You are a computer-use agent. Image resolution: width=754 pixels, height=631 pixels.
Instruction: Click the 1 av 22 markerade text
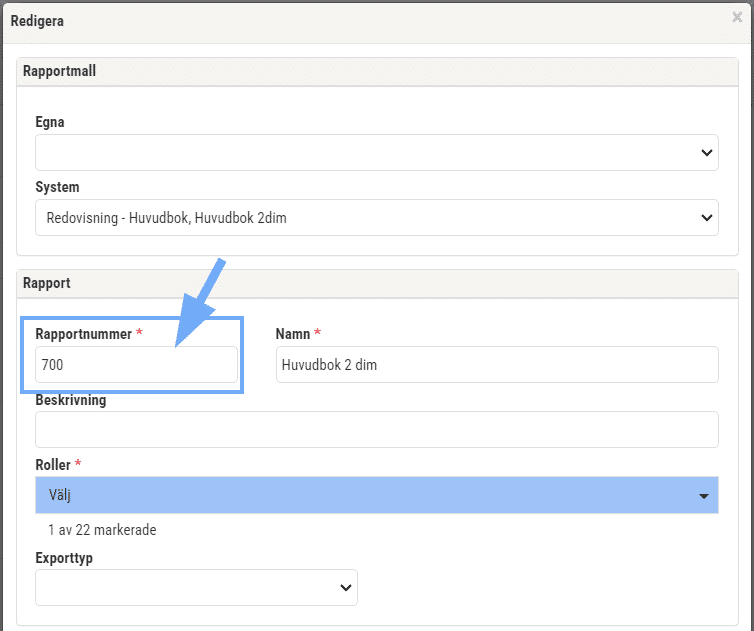(102, 530)
